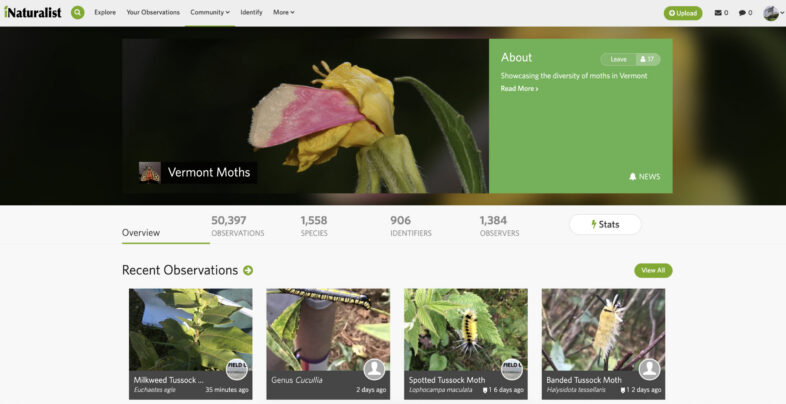Image resolution: width=786 pixels, height=404 pixels.
Task: Click the arrow icon beside Recent Observations
Action: click(248, 270)
